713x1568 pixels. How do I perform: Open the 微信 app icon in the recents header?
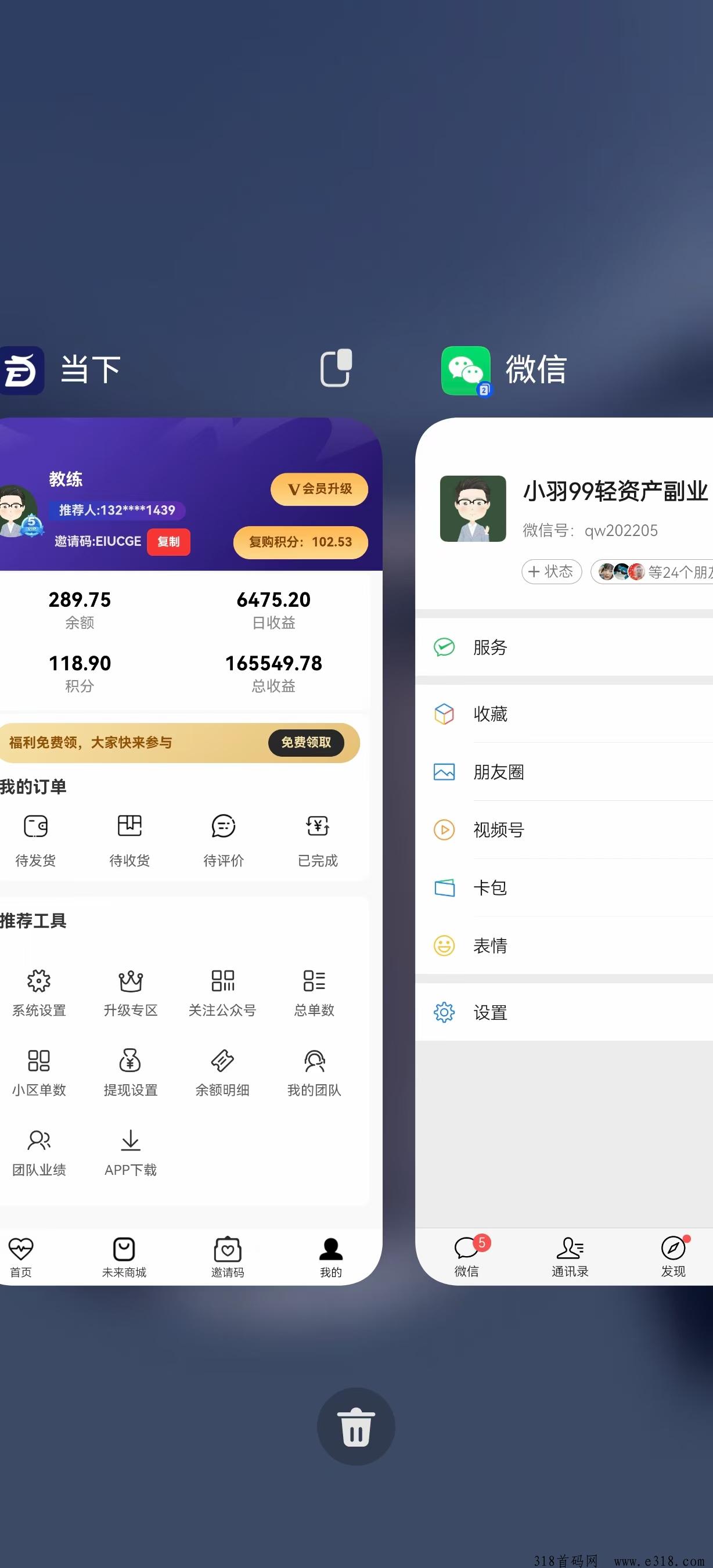point(466,371)
